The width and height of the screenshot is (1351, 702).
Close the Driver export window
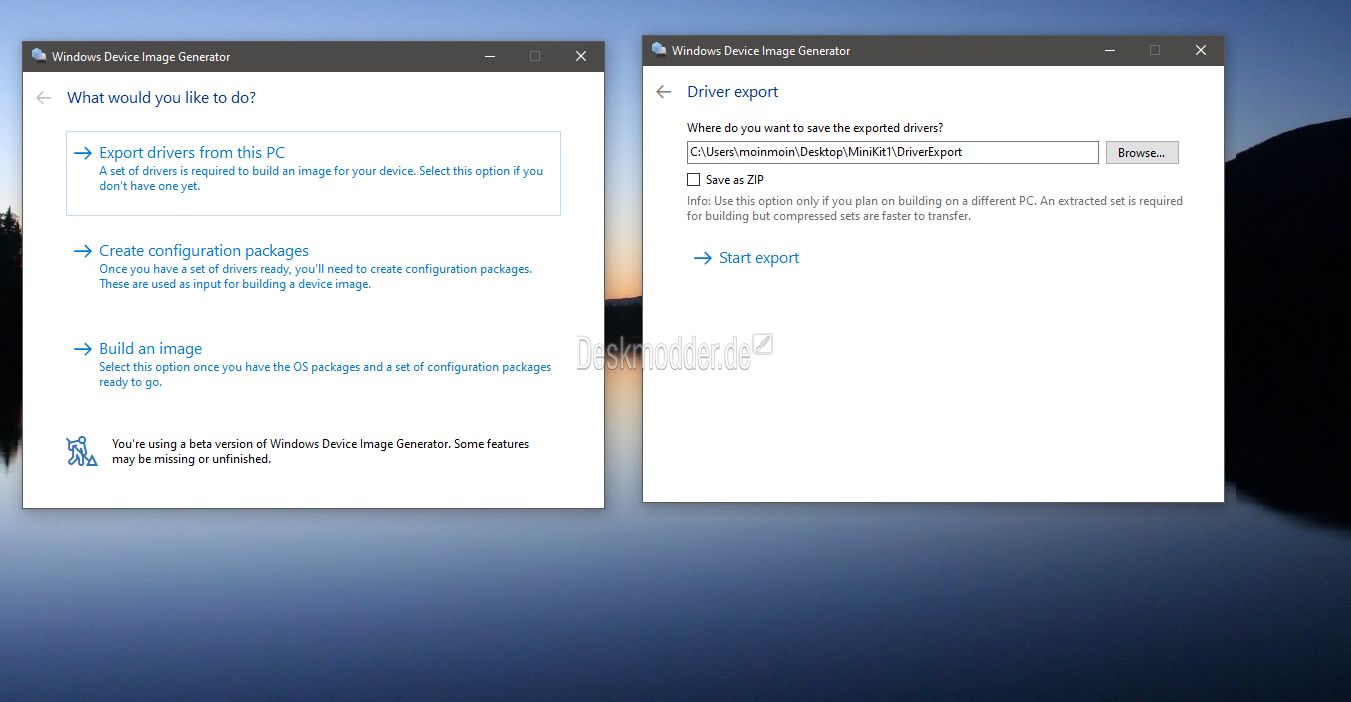click(x=1201, y=51)
